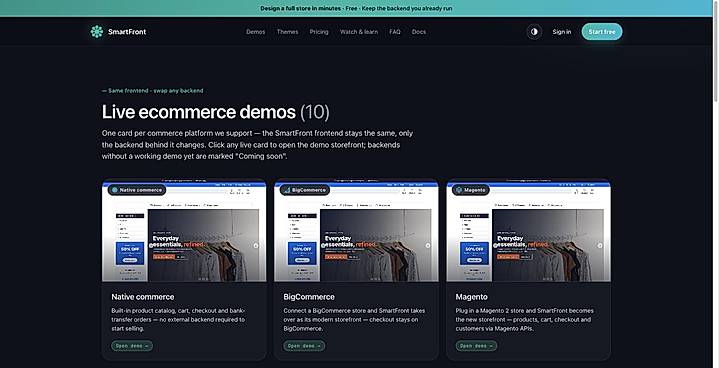Open the Magento demo button
719x368 pixels.
tap(476, 346)
